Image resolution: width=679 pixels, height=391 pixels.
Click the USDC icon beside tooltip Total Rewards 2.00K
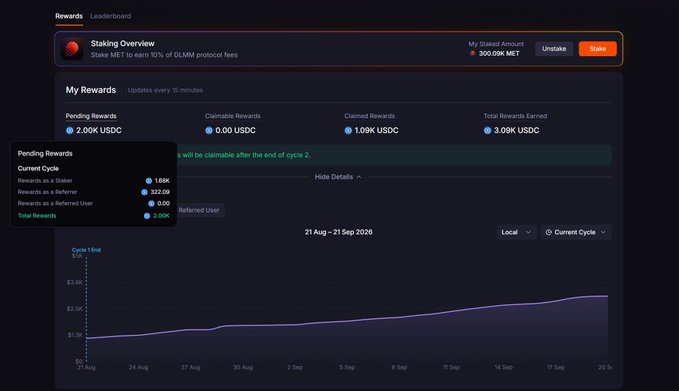coord(147,216)
